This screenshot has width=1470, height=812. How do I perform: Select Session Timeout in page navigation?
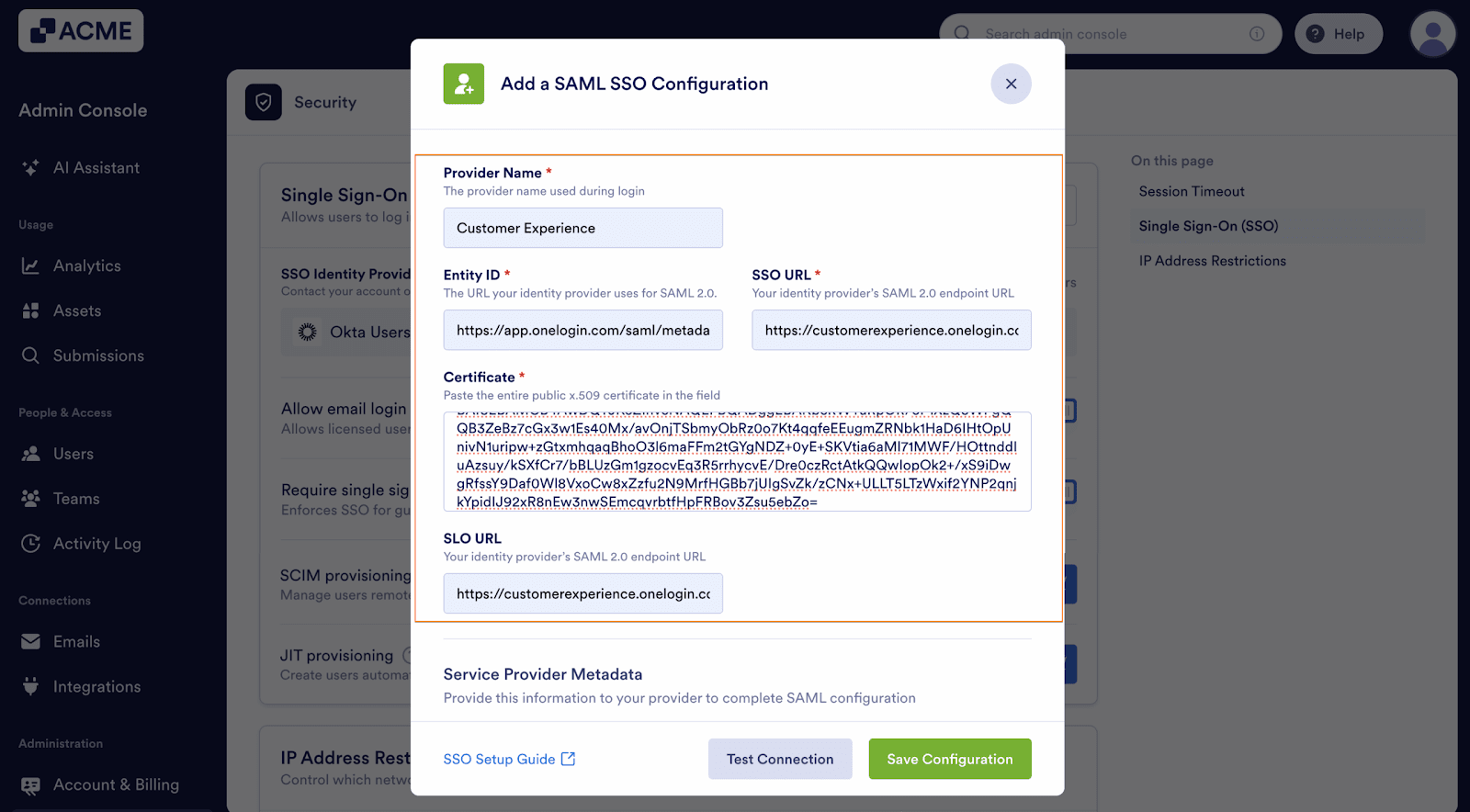(1191, 191)
